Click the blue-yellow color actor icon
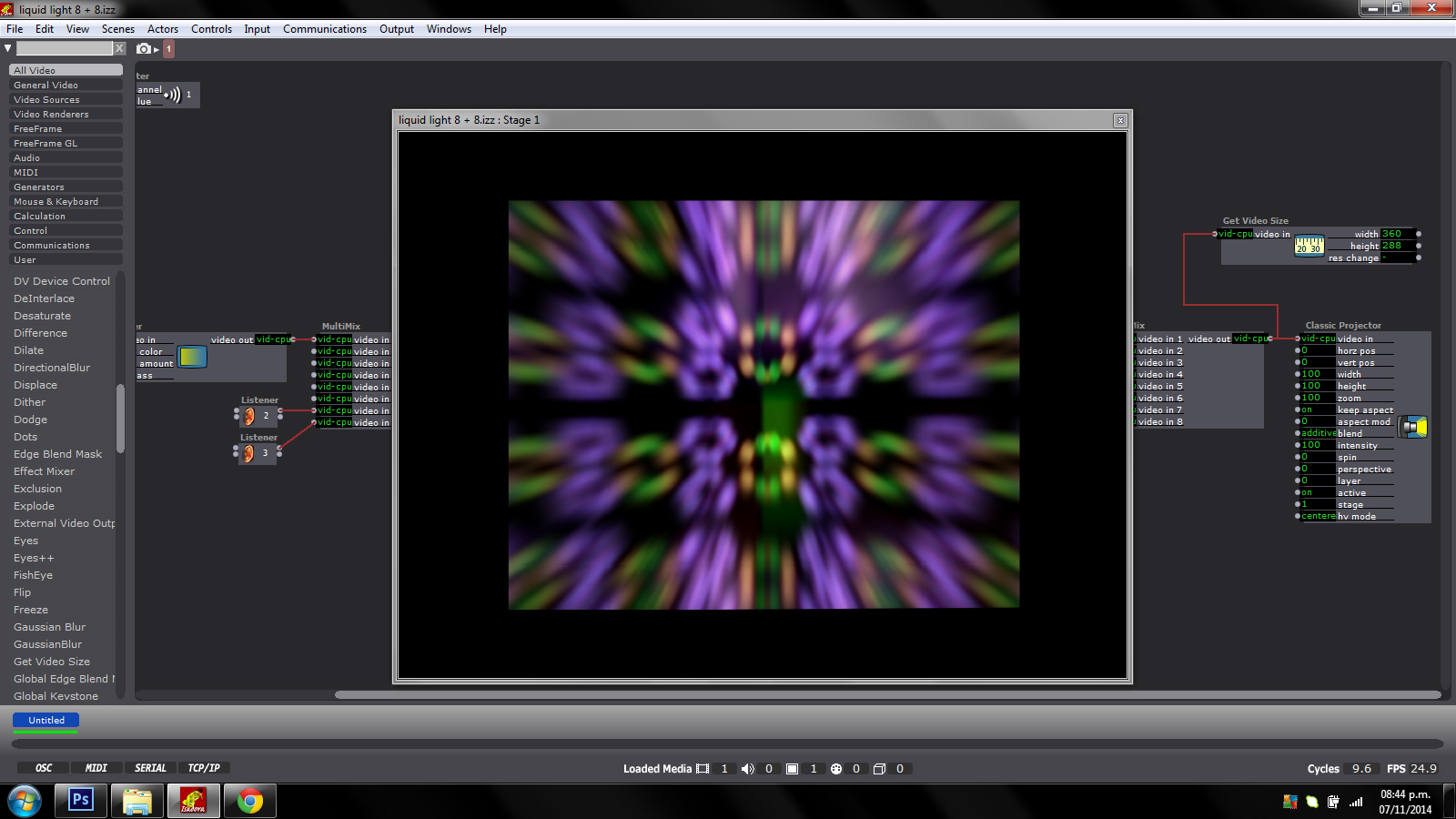Screen dimensions: 1456x819 coord(192,357)
